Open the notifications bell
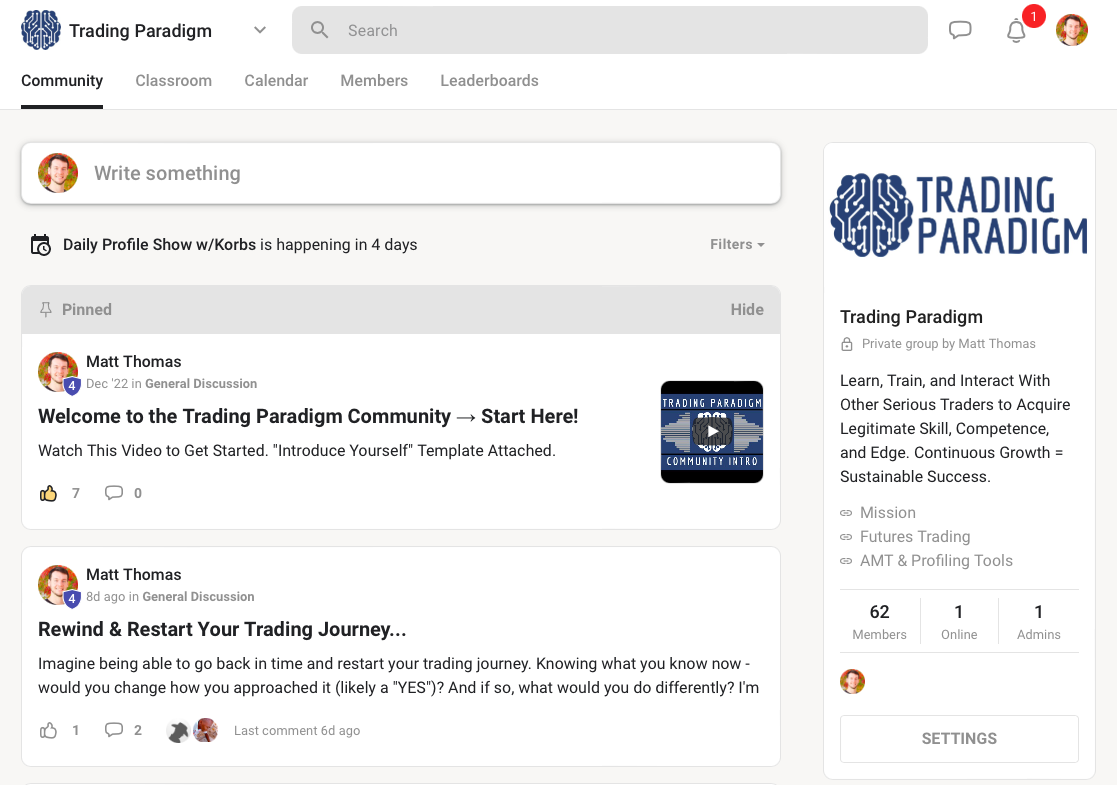 click(x=1016, y=31)
